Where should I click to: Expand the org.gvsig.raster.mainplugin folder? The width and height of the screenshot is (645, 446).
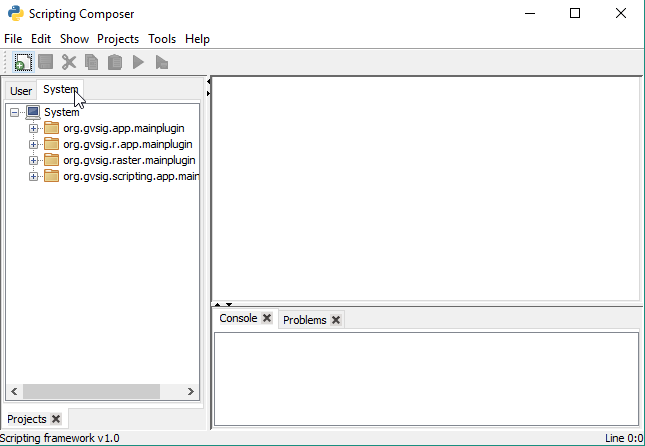(x=34, y=160)
